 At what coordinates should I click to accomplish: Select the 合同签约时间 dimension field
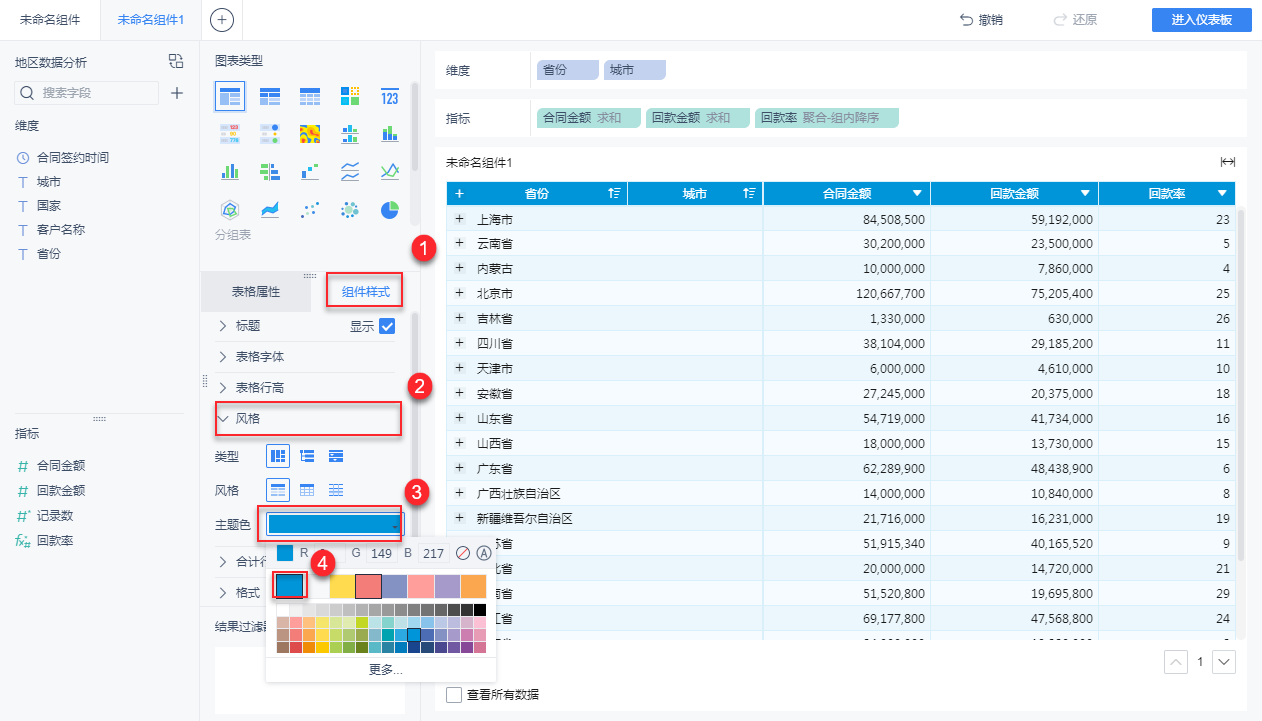(72, 157)
